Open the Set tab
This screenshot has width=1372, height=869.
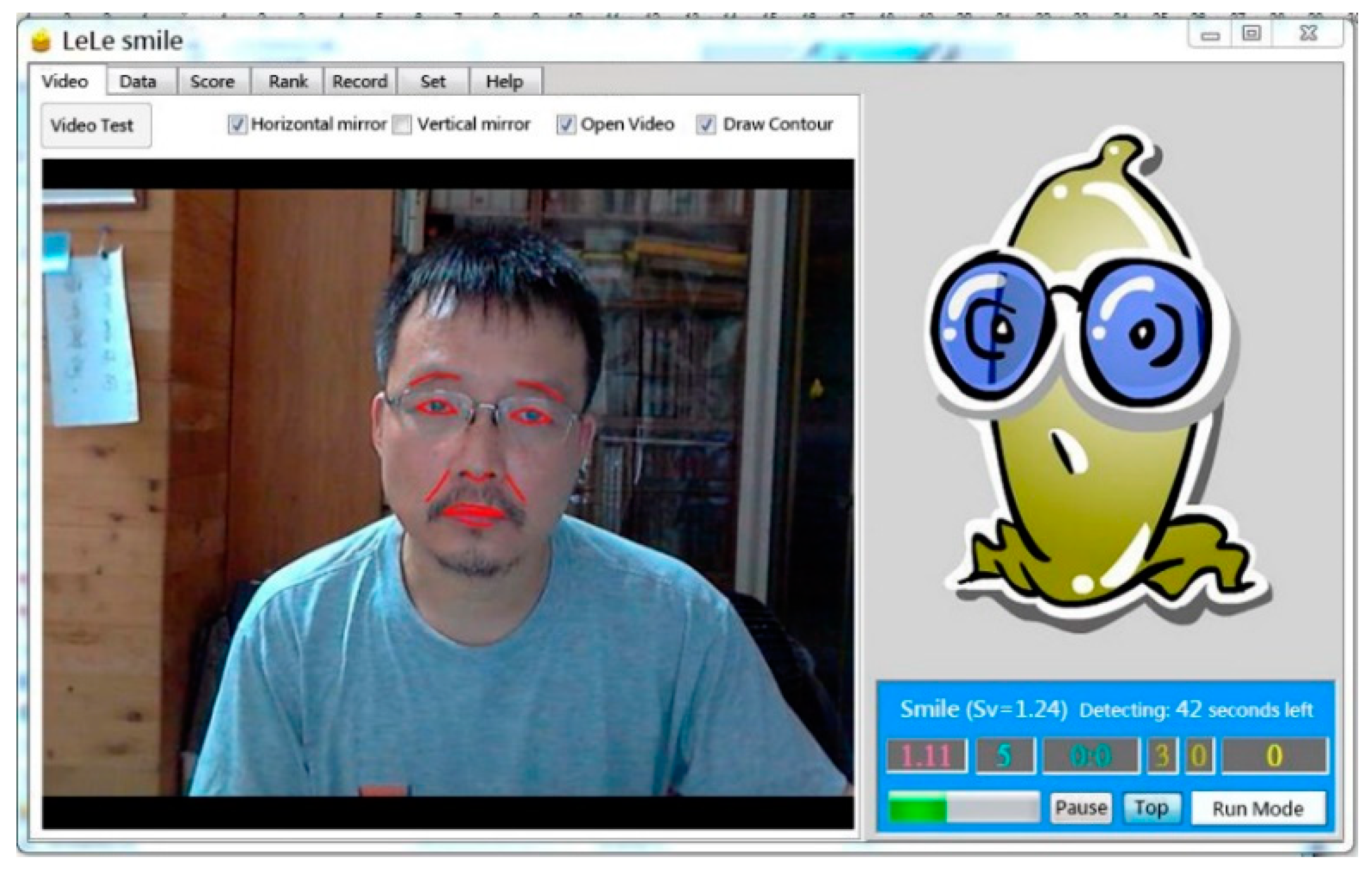(x=433, y=81)
